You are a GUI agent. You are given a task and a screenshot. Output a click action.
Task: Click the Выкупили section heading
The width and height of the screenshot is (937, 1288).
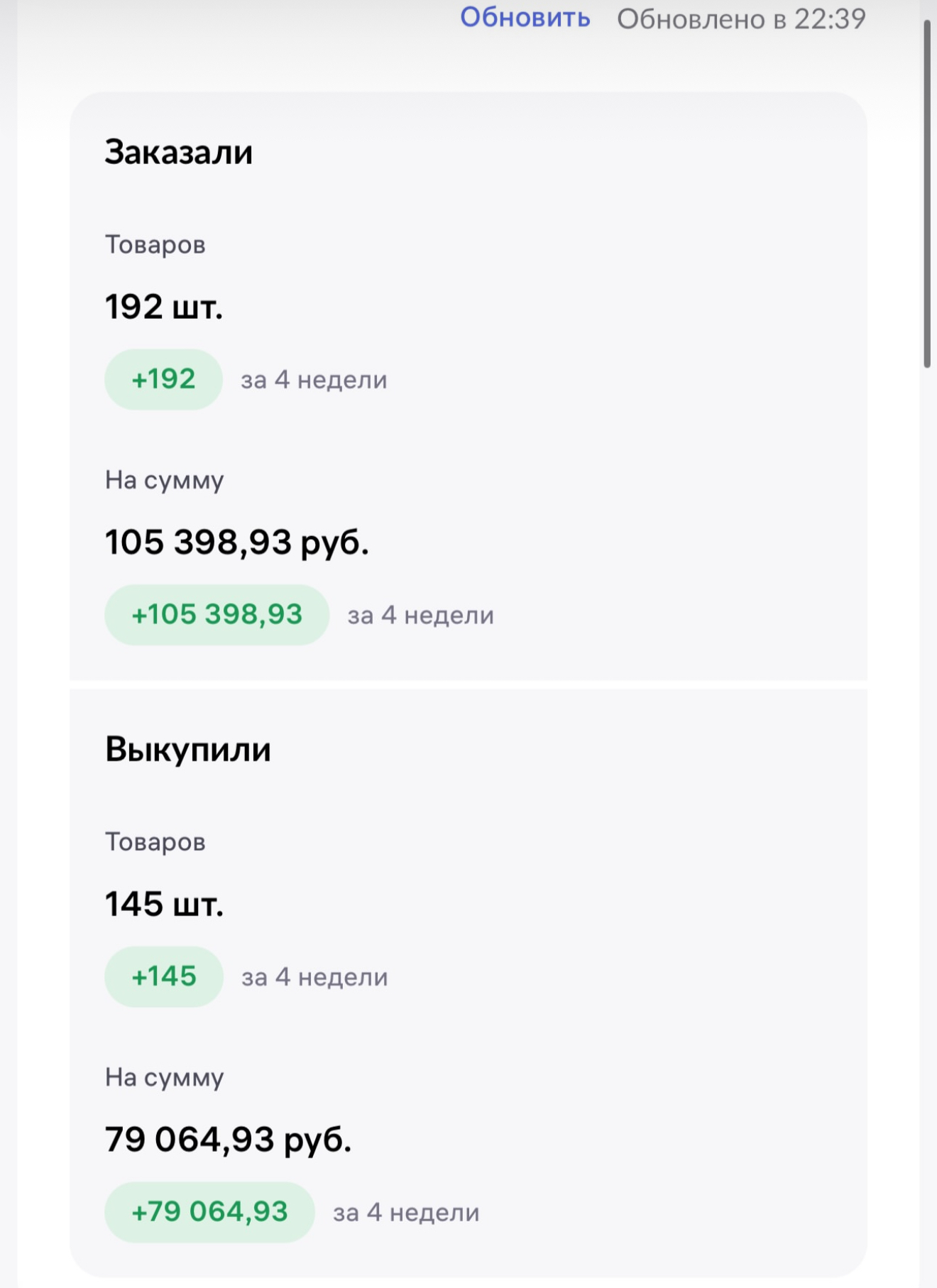pos(188,749)
